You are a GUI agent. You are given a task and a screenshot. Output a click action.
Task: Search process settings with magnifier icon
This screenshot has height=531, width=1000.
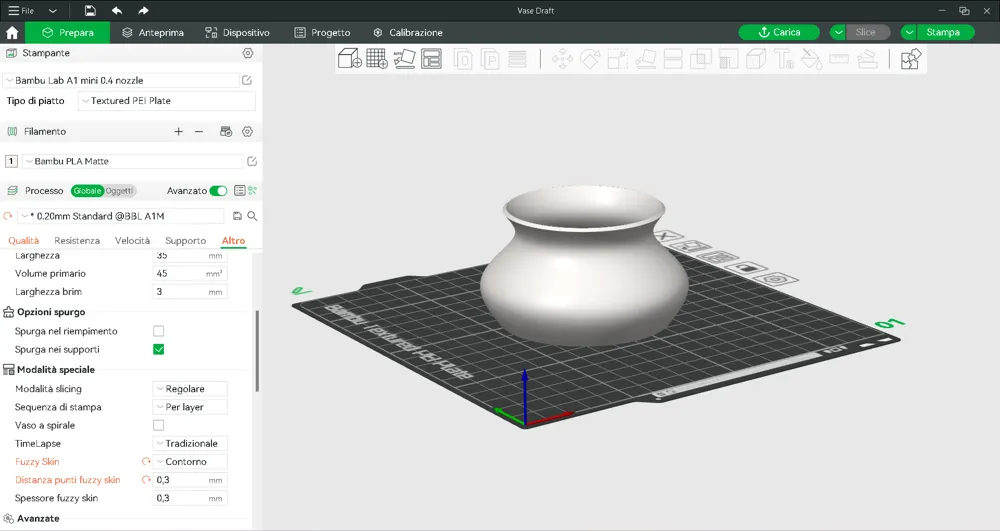253,216
